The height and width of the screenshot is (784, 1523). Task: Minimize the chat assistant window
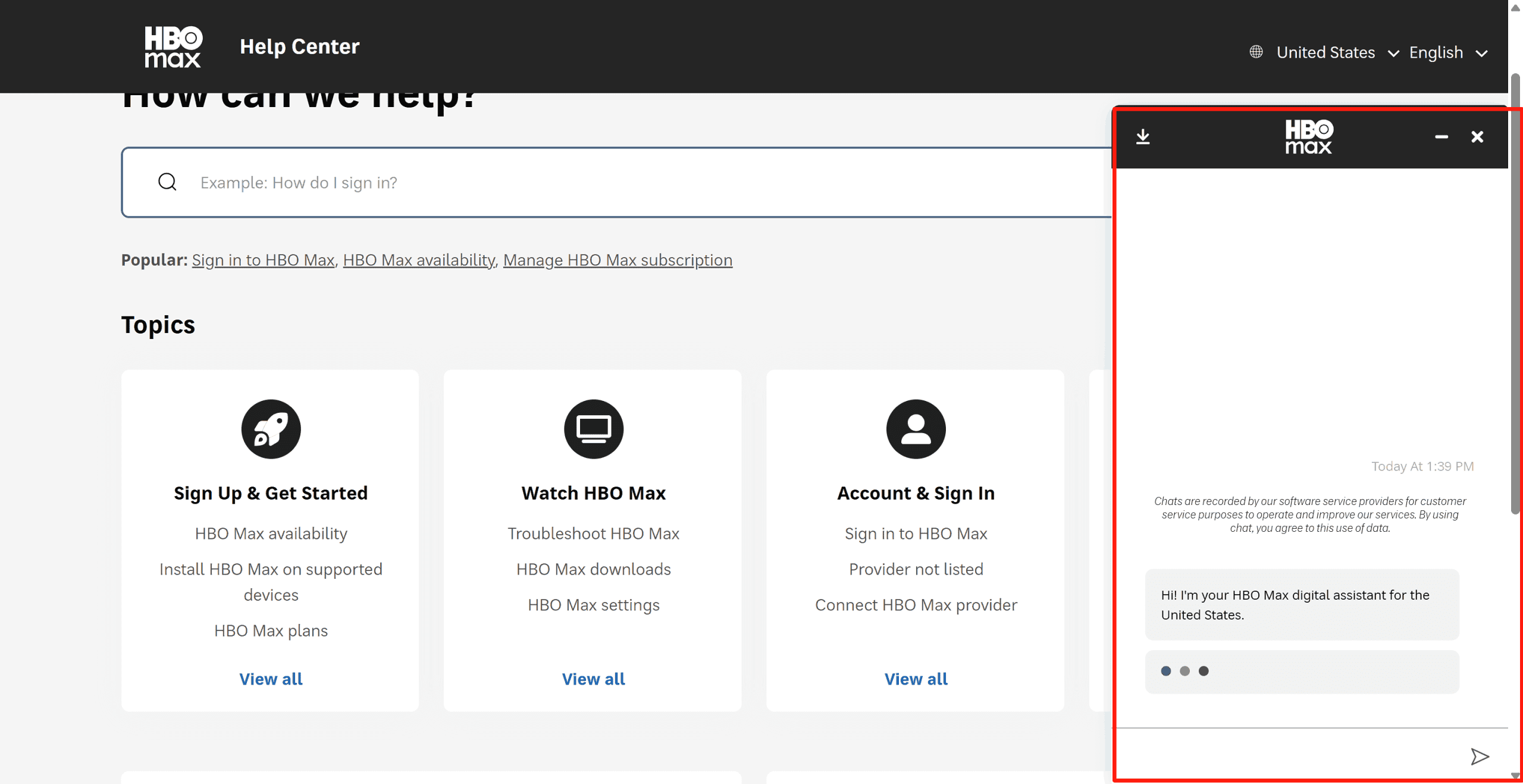pos(1441,137)
